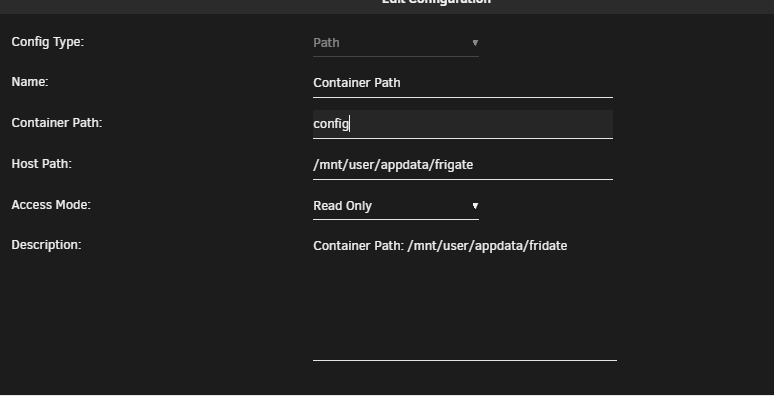
Task: Click the "Container Path:" label on the left
Action: coord(57,123)
